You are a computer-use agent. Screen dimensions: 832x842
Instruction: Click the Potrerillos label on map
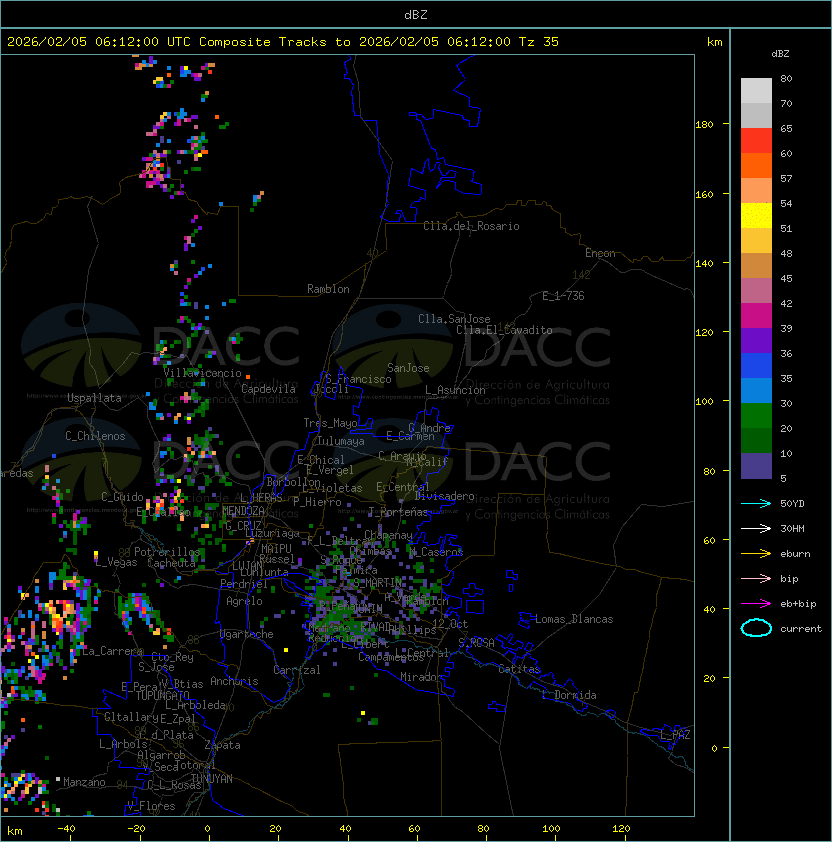coord(167,551)
